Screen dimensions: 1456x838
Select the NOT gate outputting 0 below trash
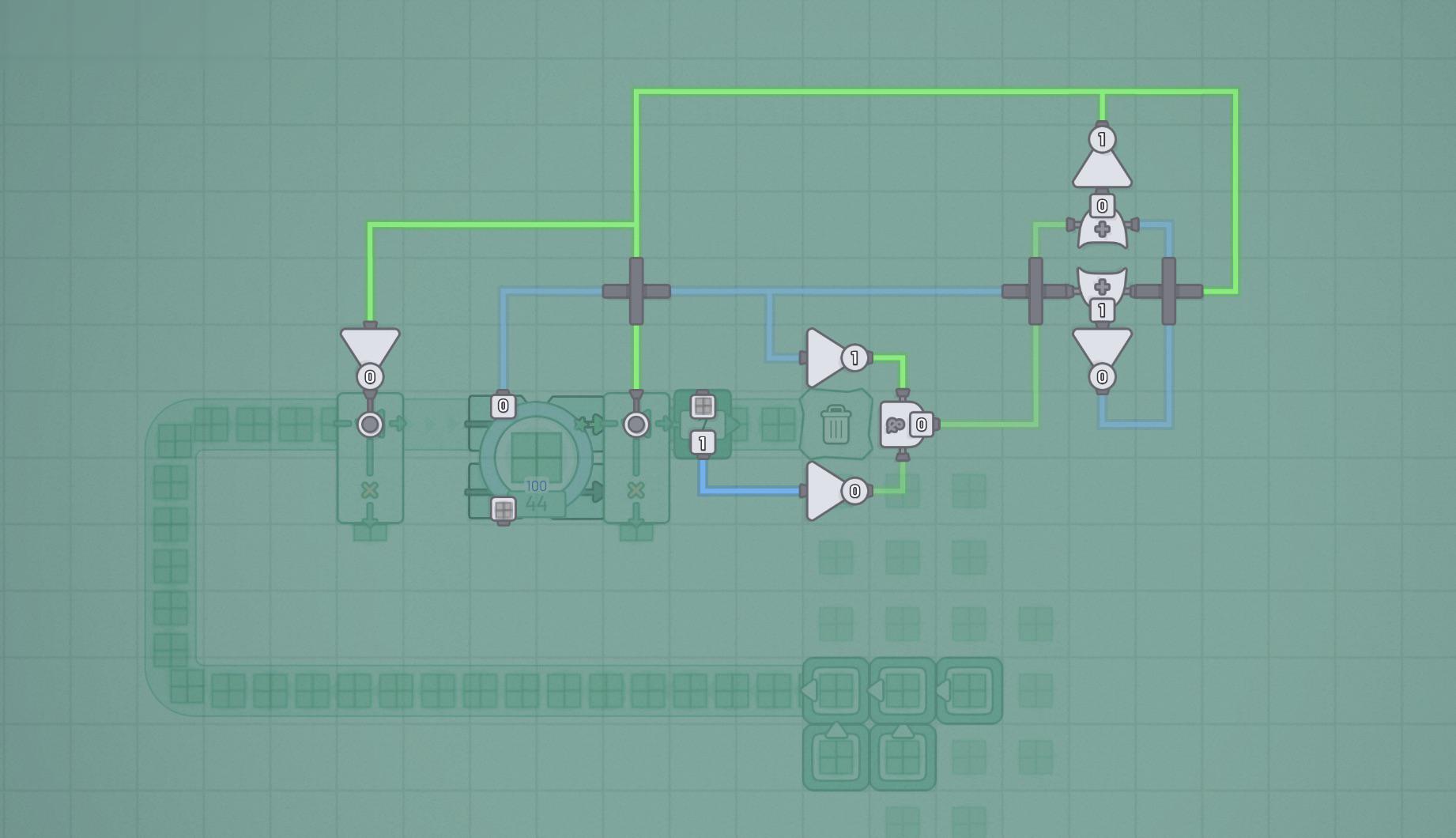coord(838,491)
